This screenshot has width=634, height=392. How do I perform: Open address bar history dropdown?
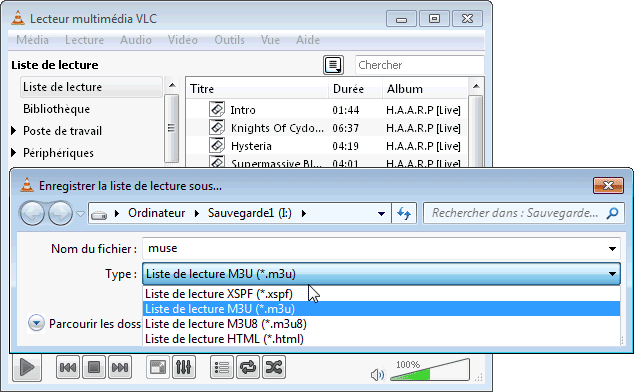pos(381,213)
